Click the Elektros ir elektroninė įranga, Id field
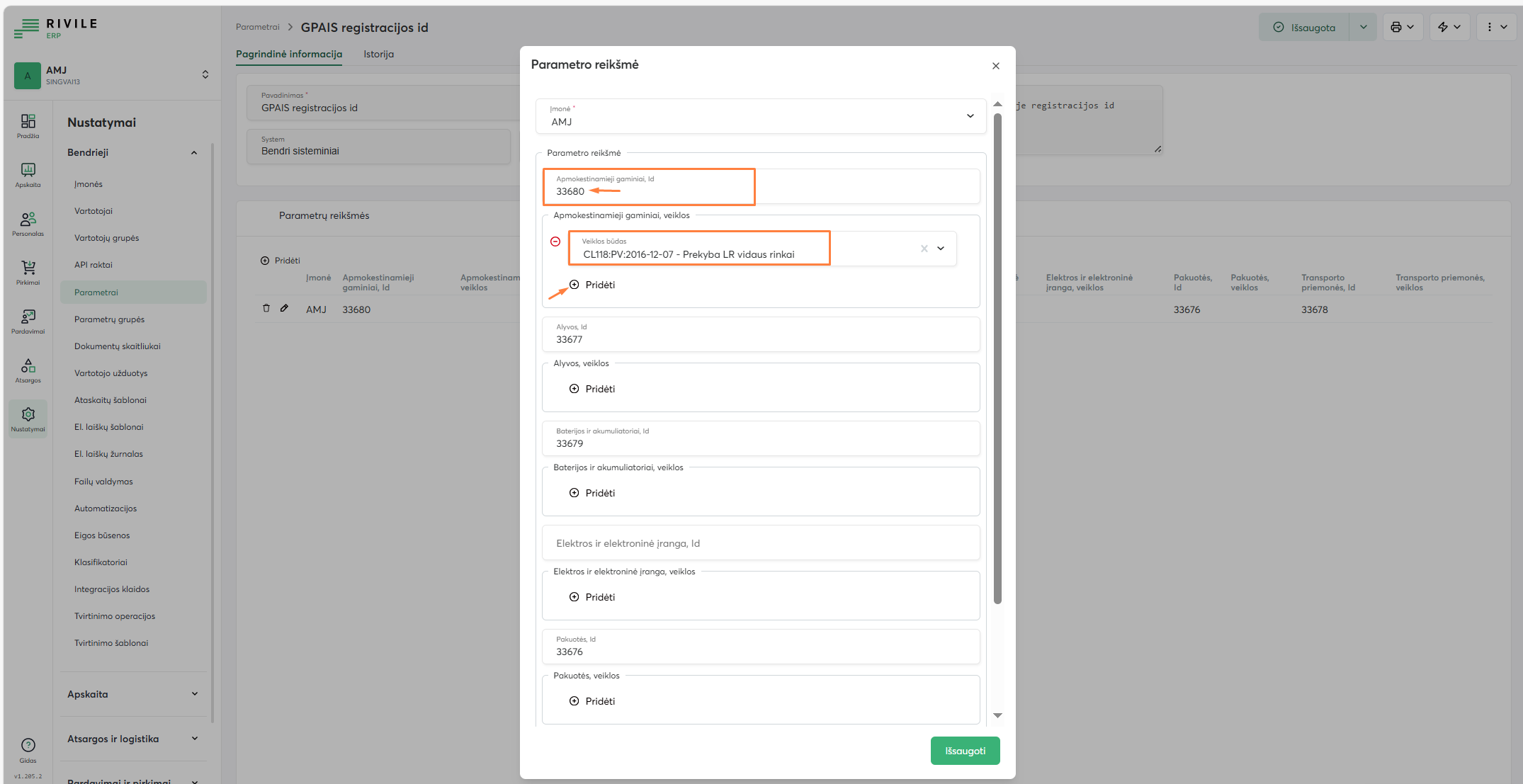This screenshot has width=1523, height=784. coord(761,543)
